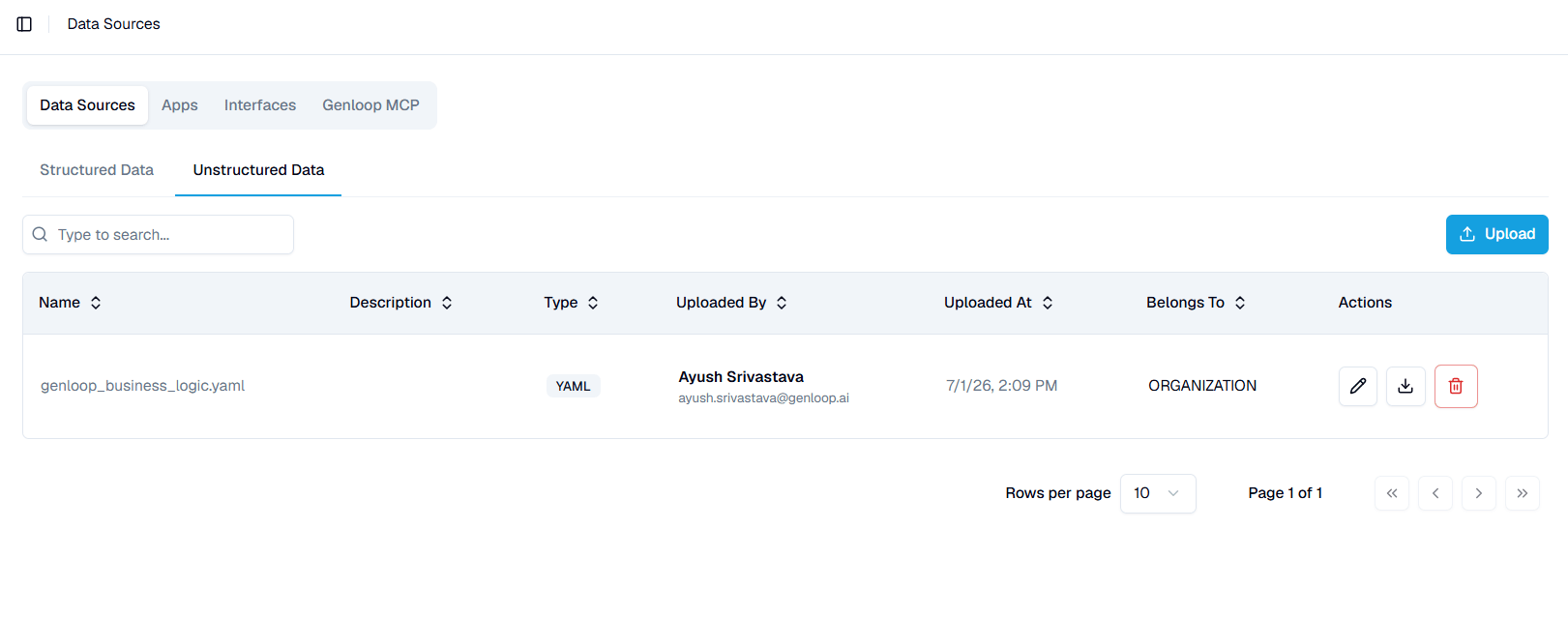The height and width of the screenshot is (617, 1568).
Task: Toggle the sidebar panel icon
Action: (x=24, y=24)
